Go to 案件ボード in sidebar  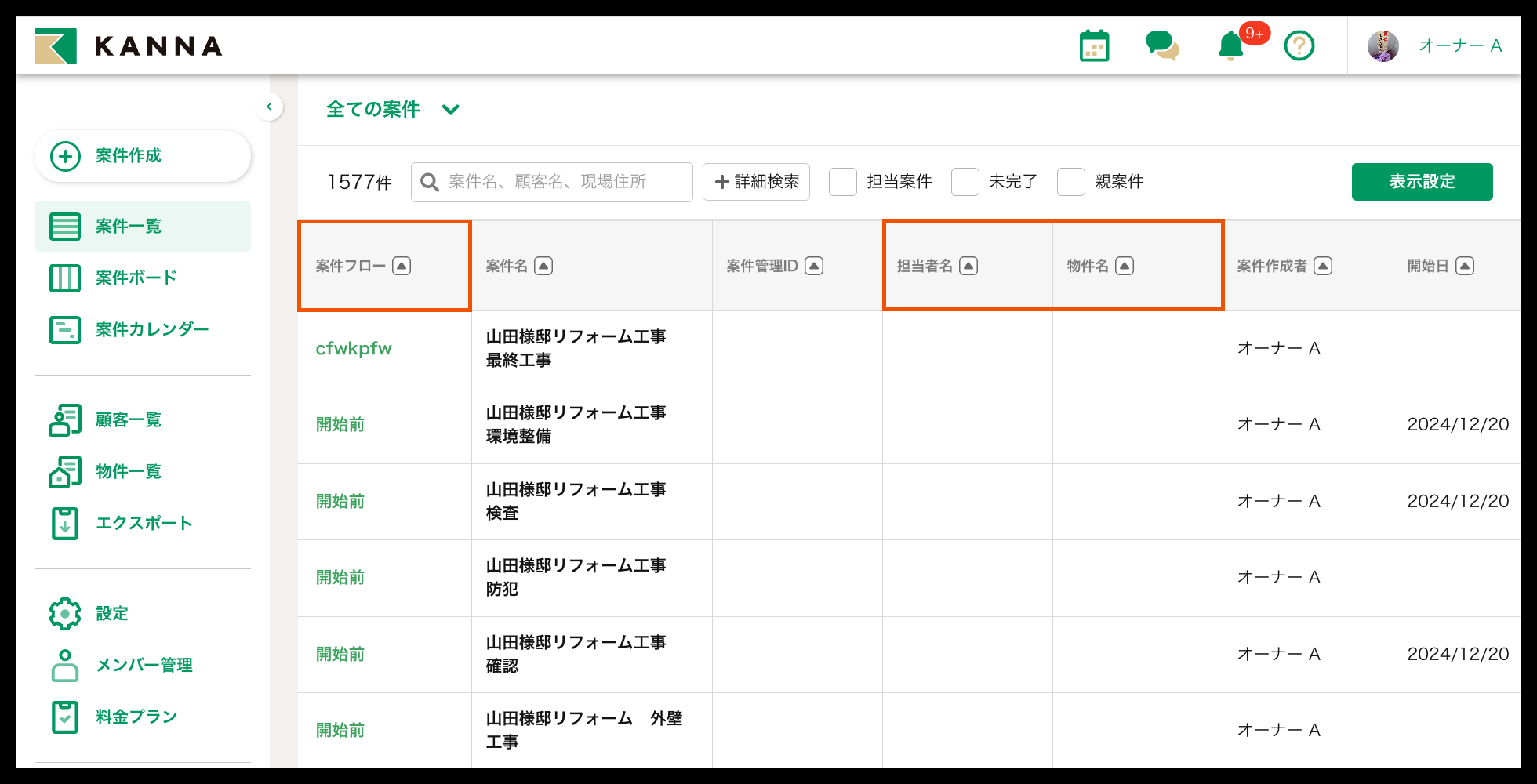pos(136,278)
